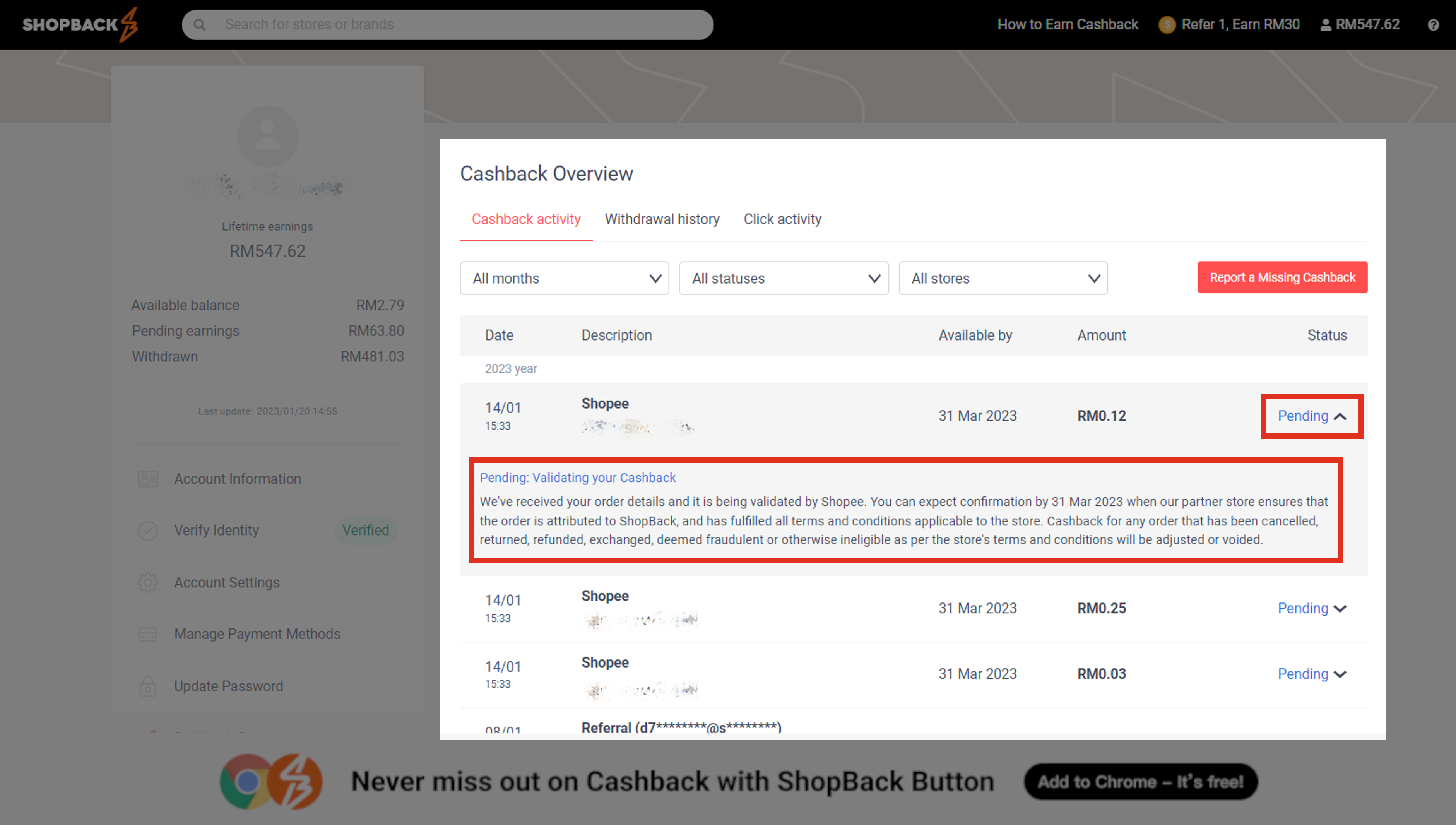Click the Pending earnings RM63.80 value
Image resolution: width=1456 pixels, height=825 pixels.
[376, 331]
